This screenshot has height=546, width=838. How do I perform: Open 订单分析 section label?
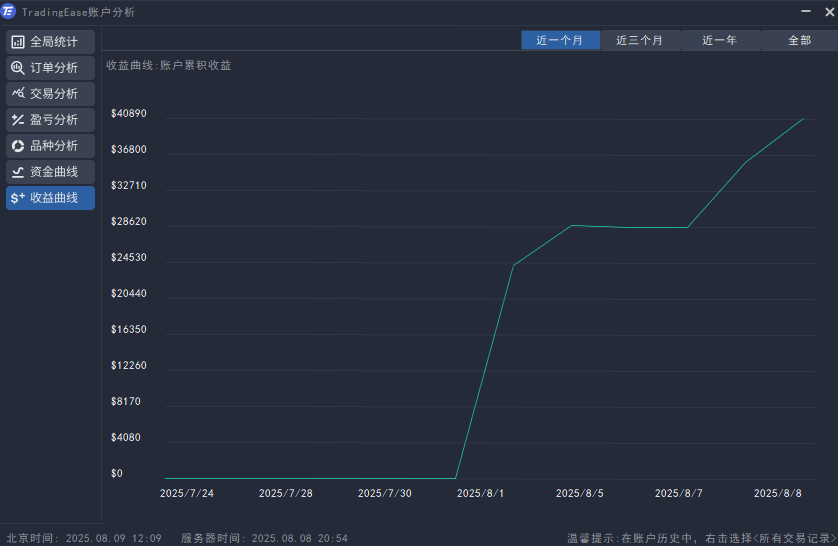tap(54, 68)
